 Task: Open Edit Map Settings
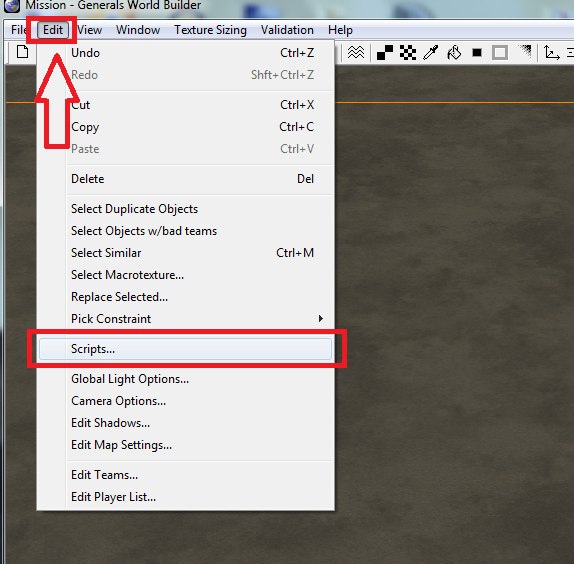[x=186, y=445]
